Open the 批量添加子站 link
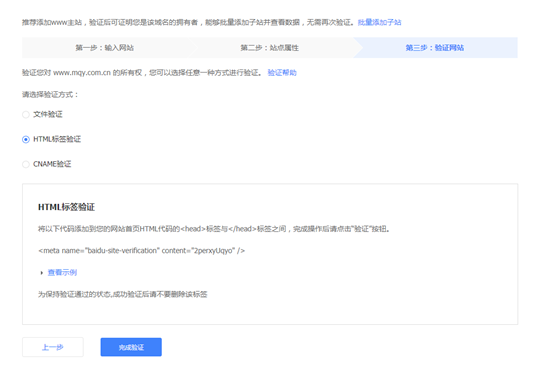Image resolution: width=558 pixels, height=388 pixels. 379,22
